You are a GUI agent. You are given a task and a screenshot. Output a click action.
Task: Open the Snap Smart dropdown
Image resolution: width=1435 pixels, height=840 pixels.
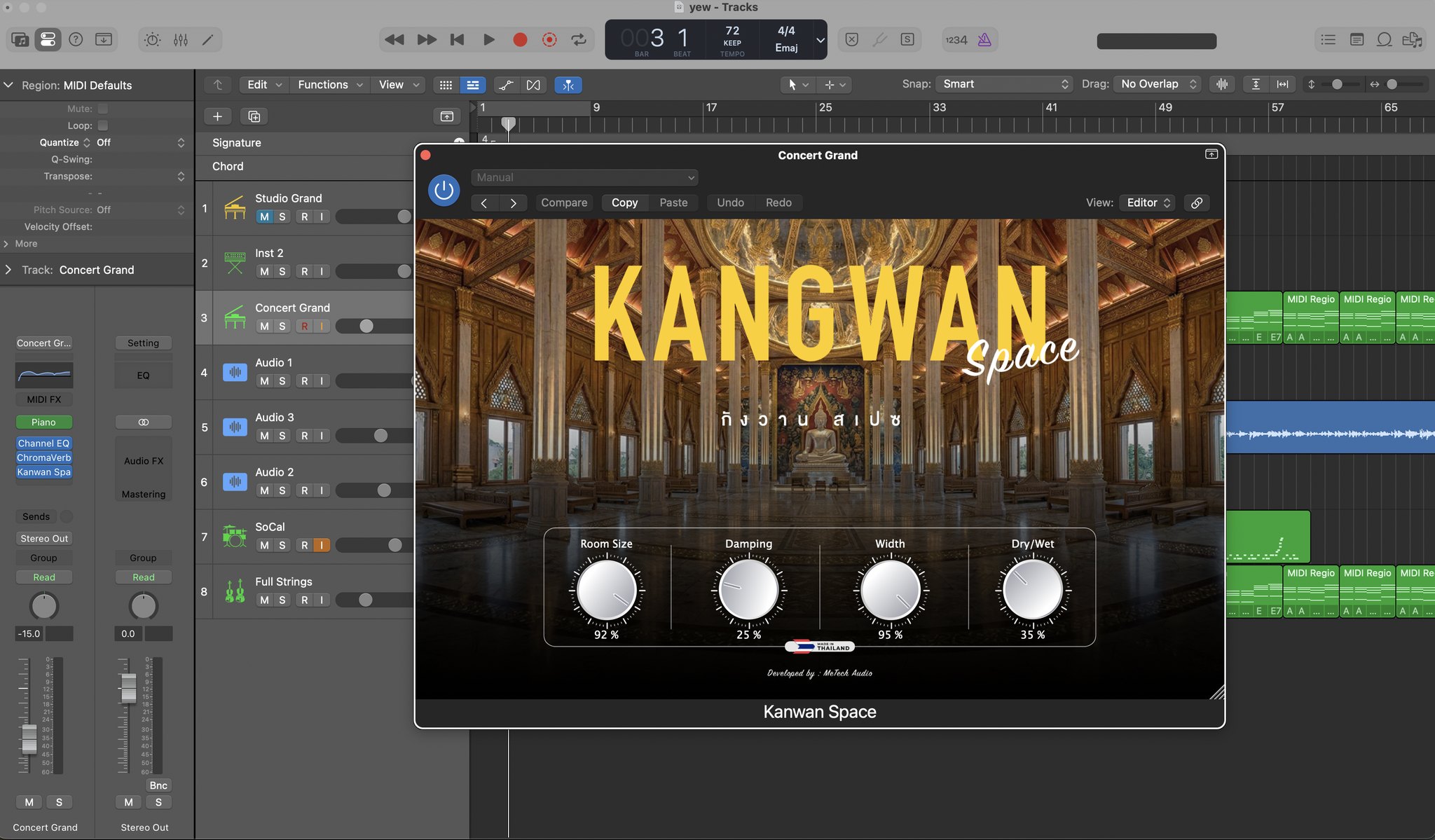[x=1004, y=84]
